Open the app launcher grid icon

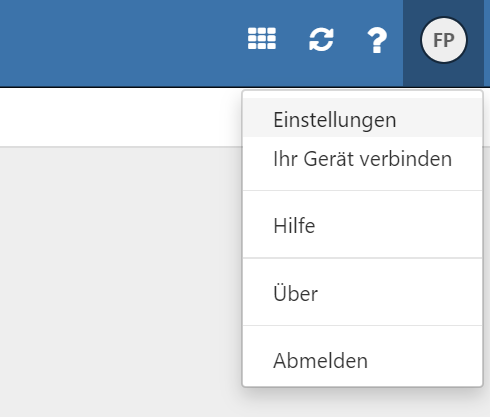[262, 38]
